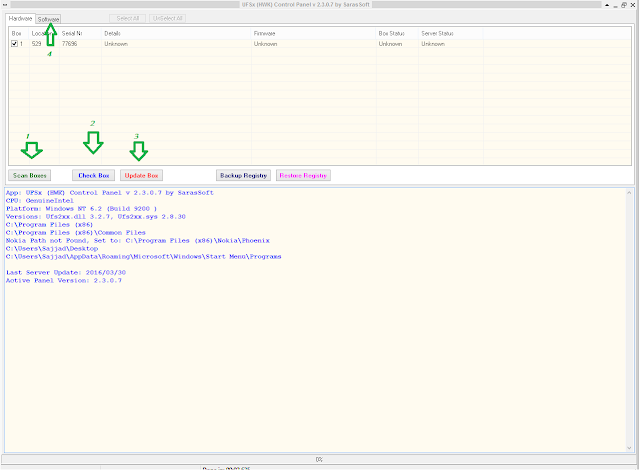This screenshot has height=473, width=640.
Task: Click the Box Status column header
Action: pyautogui.click(x=397, y=33)
